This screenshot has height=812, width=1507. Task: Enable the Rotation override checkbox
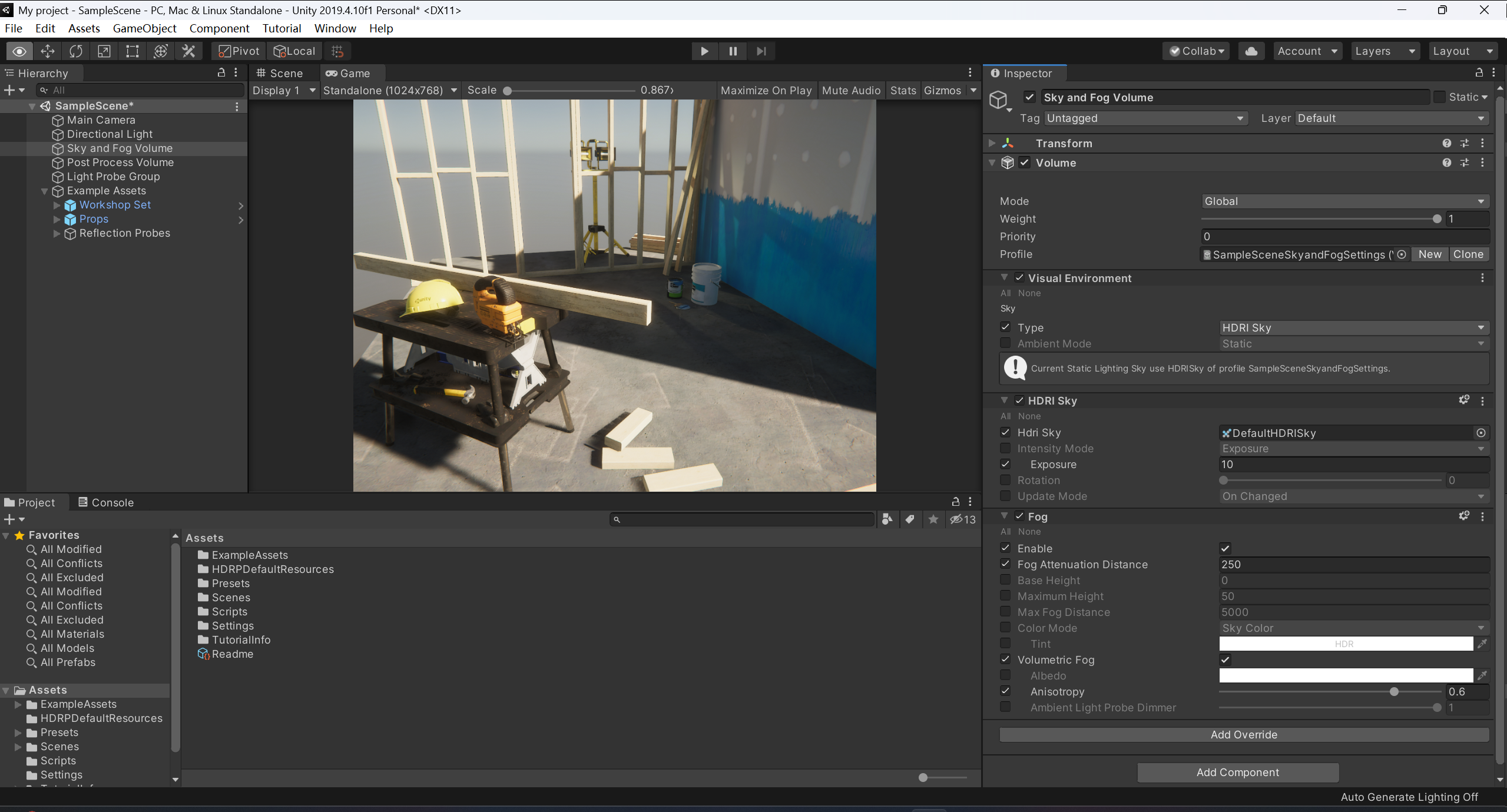tap(1005, 480)
